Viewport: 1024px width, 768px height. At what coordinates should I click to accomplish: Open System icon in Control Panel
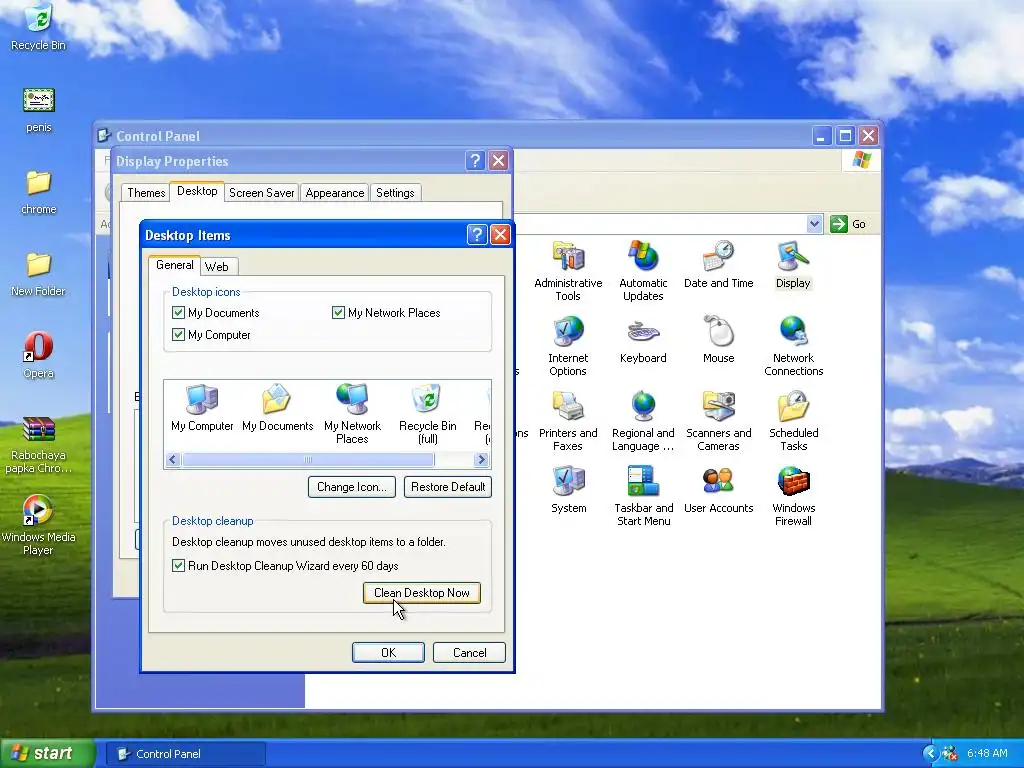tap(568, 490)
